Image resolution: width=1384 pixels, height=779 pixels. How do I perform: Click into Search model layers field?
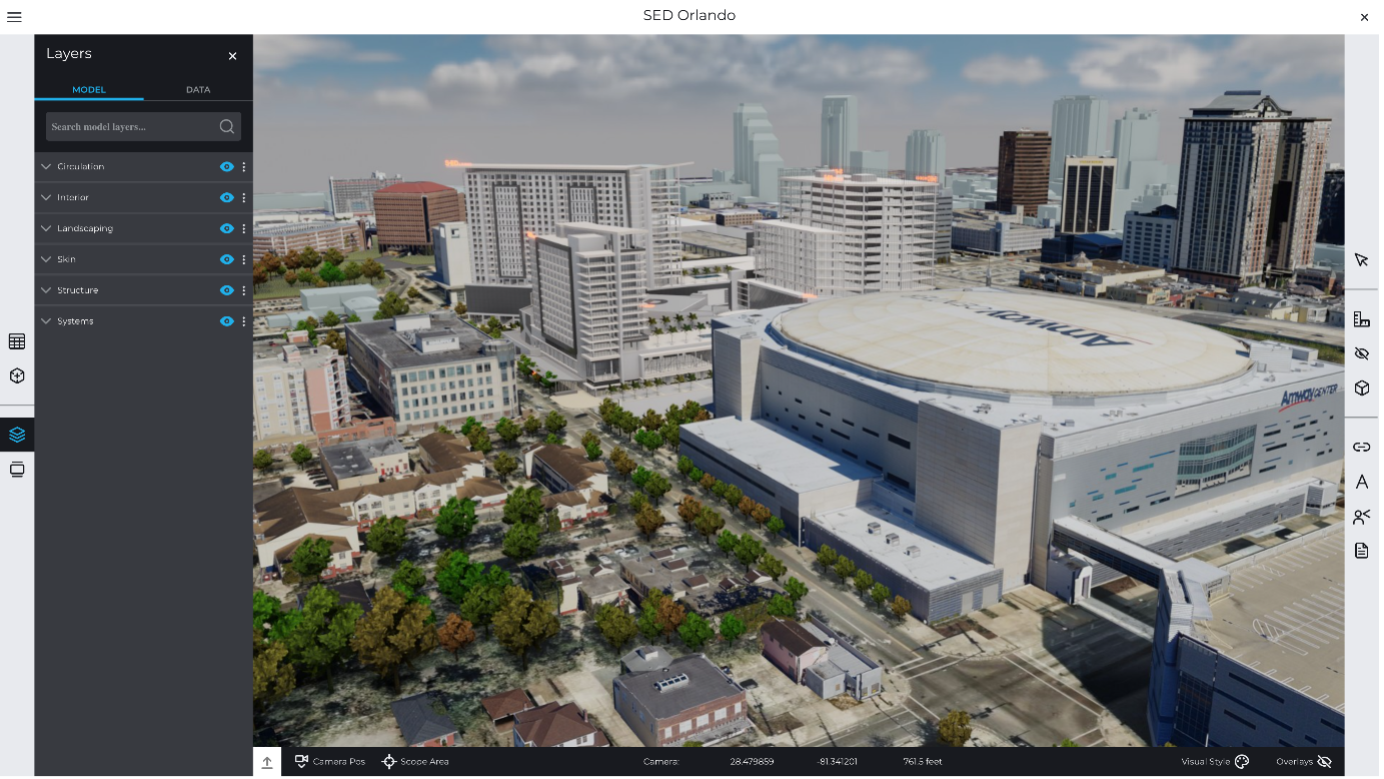pos(143,127)
